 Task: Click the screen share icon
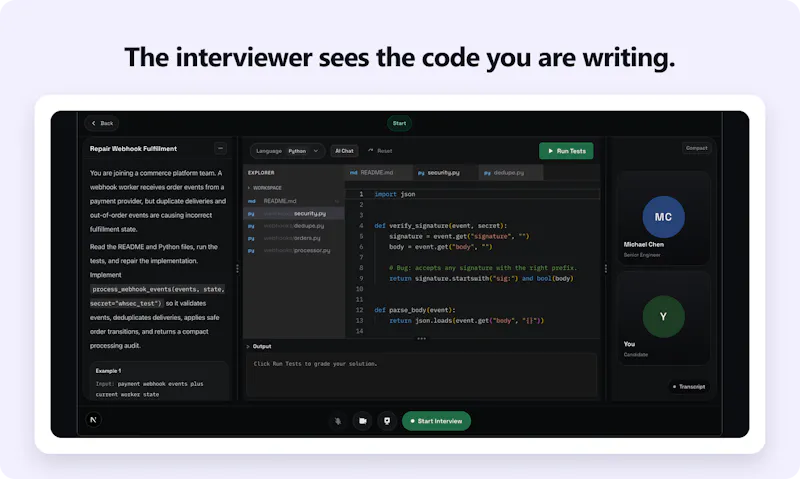pyautogui.click(x=387, y=421)
